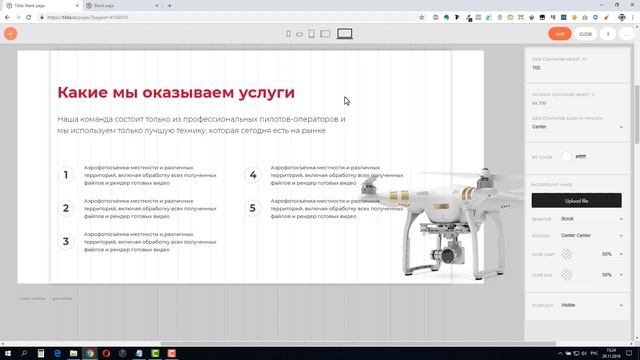Viewport: 640px width, 360px height.
Task: Select the text block beside number 3
Action: click(x=150, y=242)
